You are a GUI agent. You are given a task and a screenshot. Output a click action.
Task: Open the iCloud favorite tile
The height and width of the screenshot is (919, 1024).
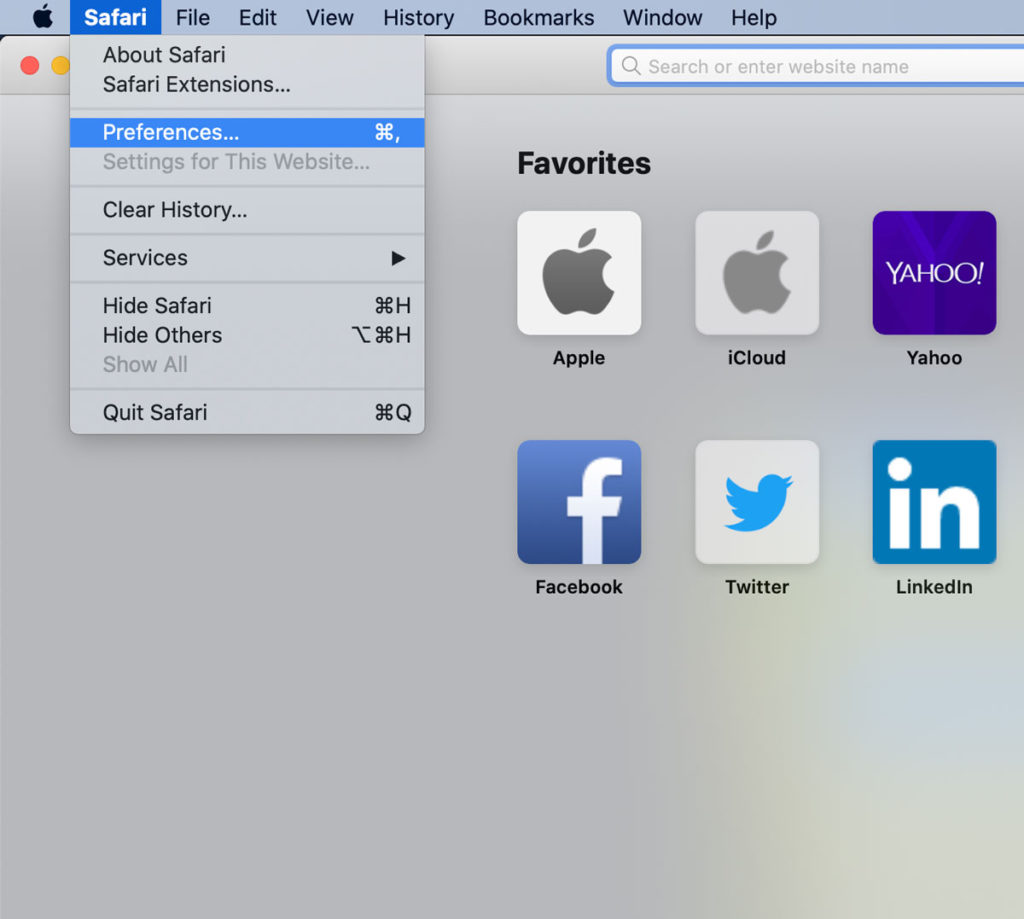click(757, 273)
